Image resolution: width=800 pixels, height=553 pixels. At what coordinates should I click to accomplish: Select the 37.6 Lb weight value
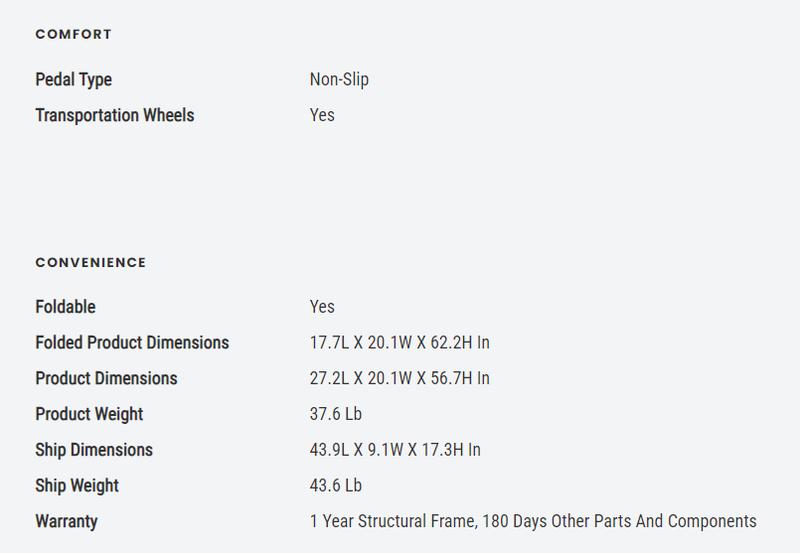click(x=338, y=414)
